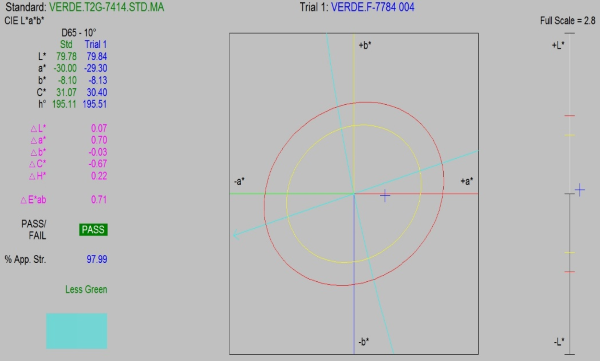This screenshot has width=600, height=361.
Task: Click the Std column header
Action: (66, 44)
